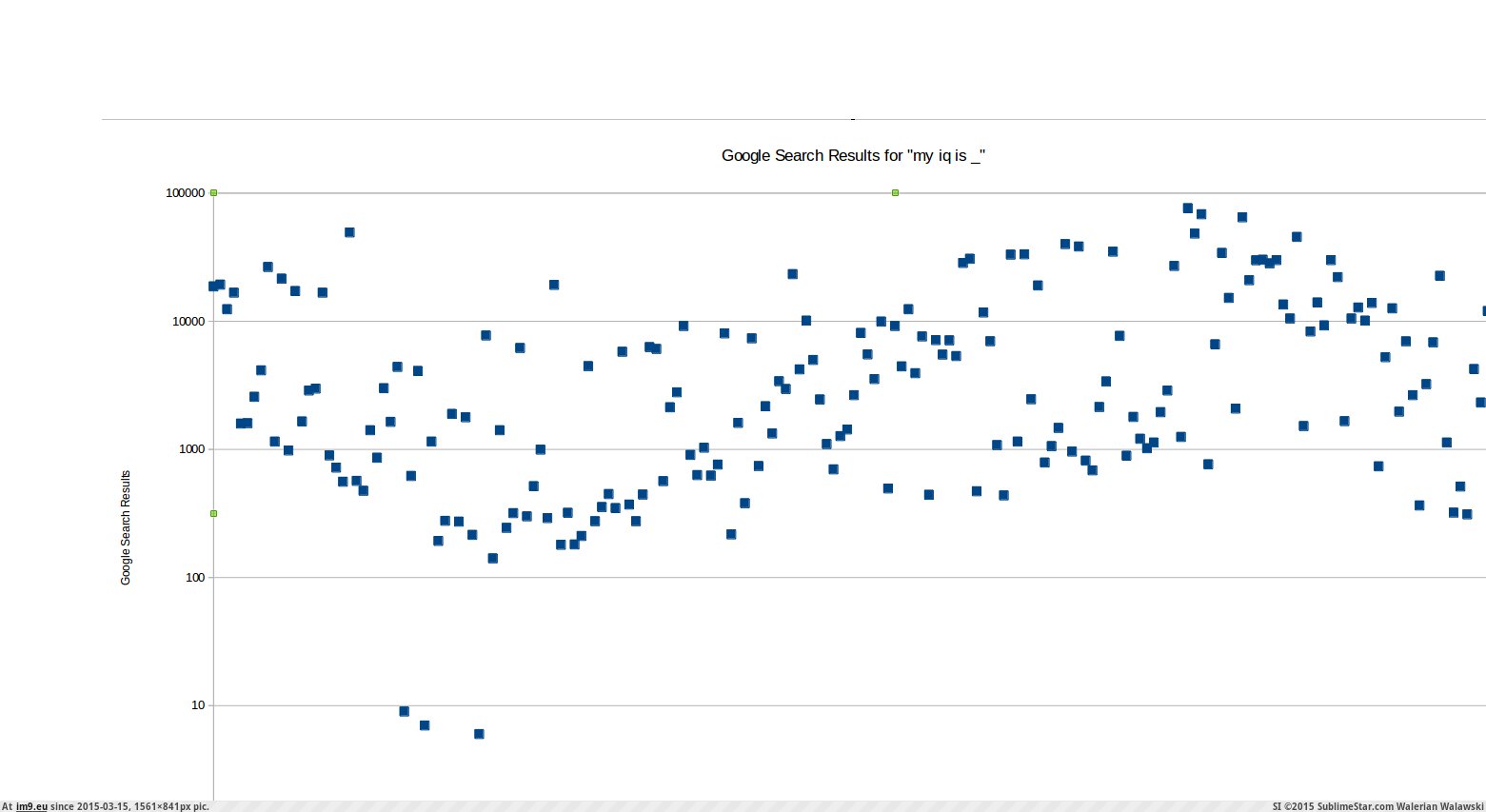Click the green handle at top of y-axis
The image size is (1486, 812).
point(213,192)
